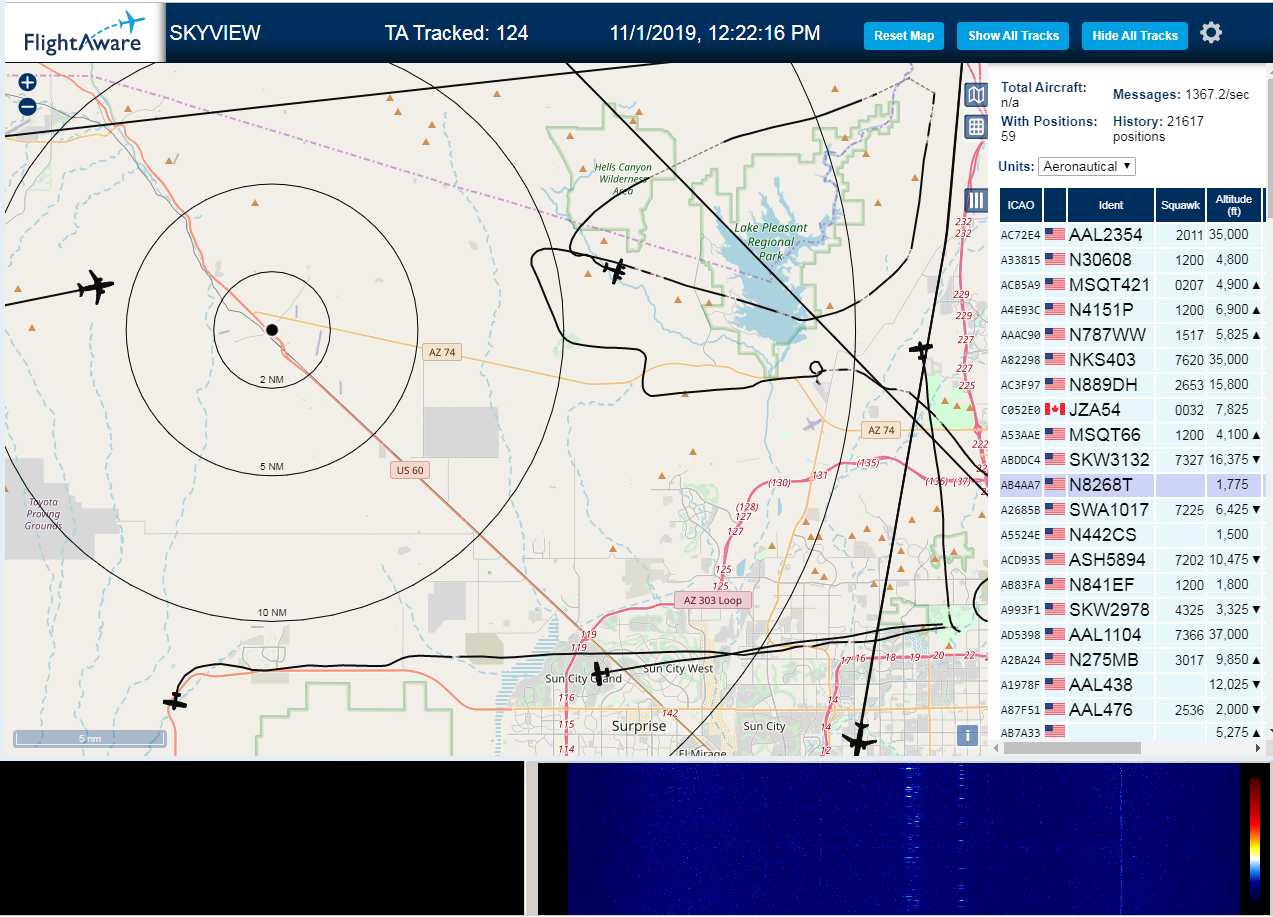Select the ASH5894 aircraft row

(1131, 559)
